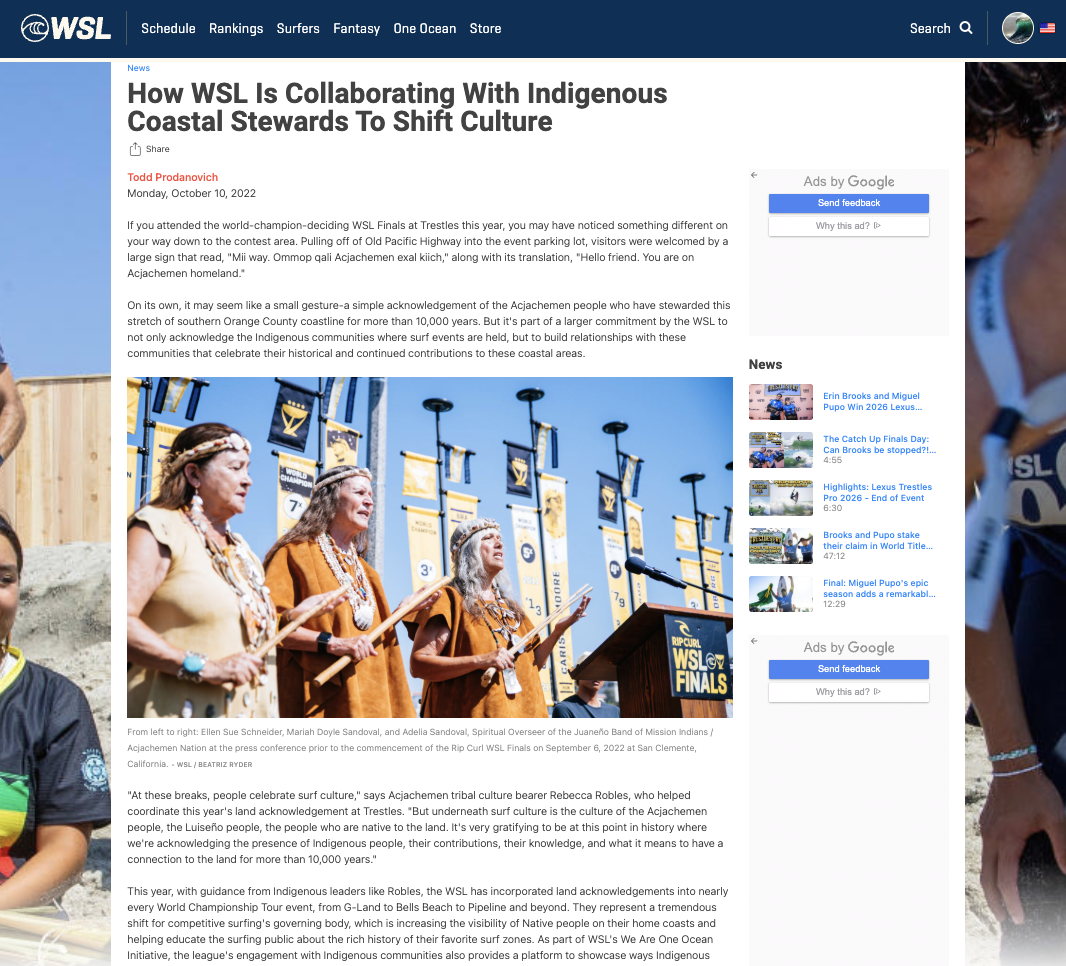
Task: Click The Catch Up Finals Day thumbnail
Action: click(780, 450)
